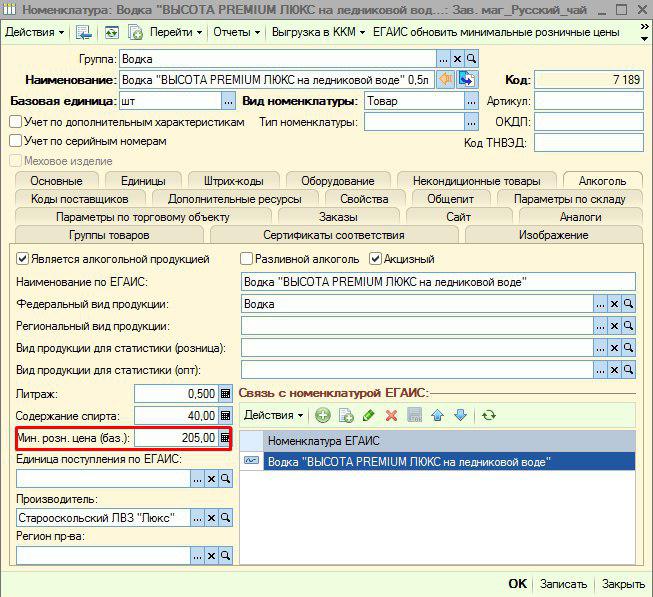The width and height of the screenshot is (653, 597).
Task: Open Группа selection with ellipsis button
Action: 443,59
